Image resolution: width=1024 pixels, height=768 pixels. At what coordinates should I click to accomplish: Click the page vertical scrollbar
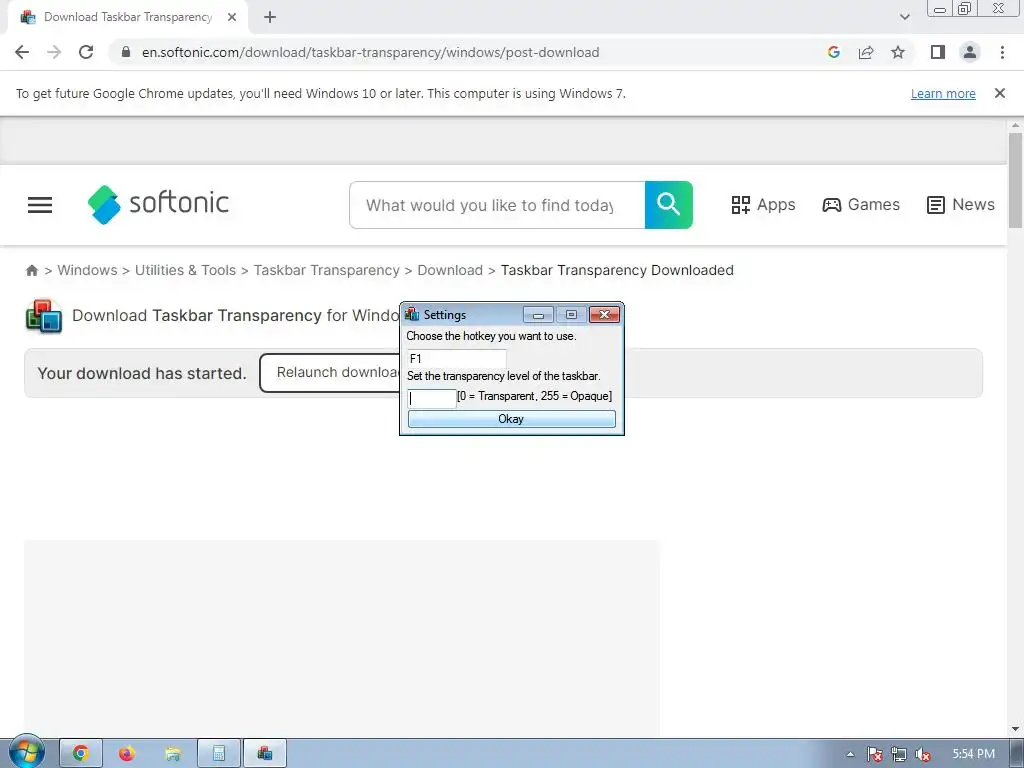1015,181
